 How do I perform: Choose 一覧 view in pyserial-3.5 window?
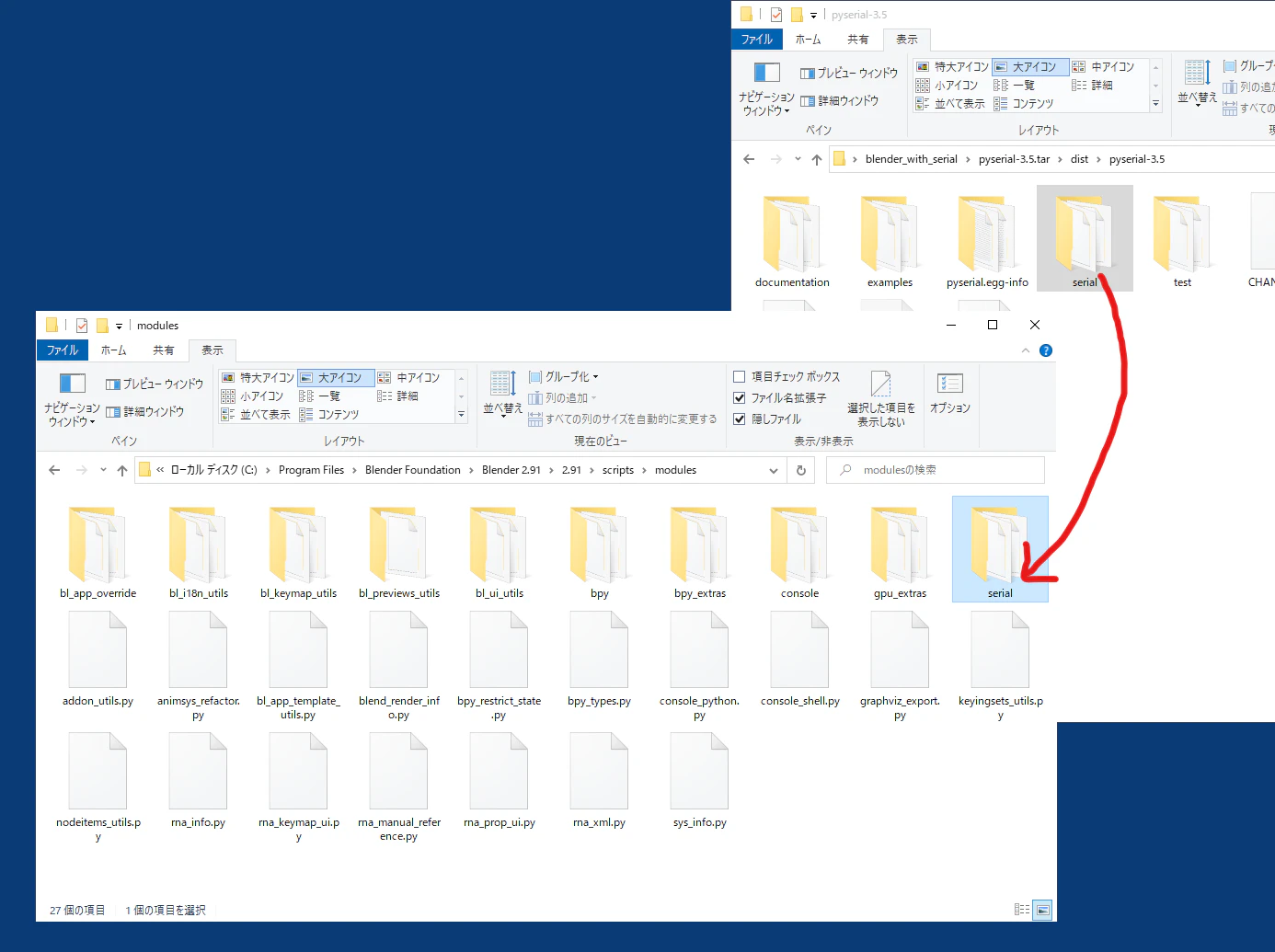[x=1024, y=85]
